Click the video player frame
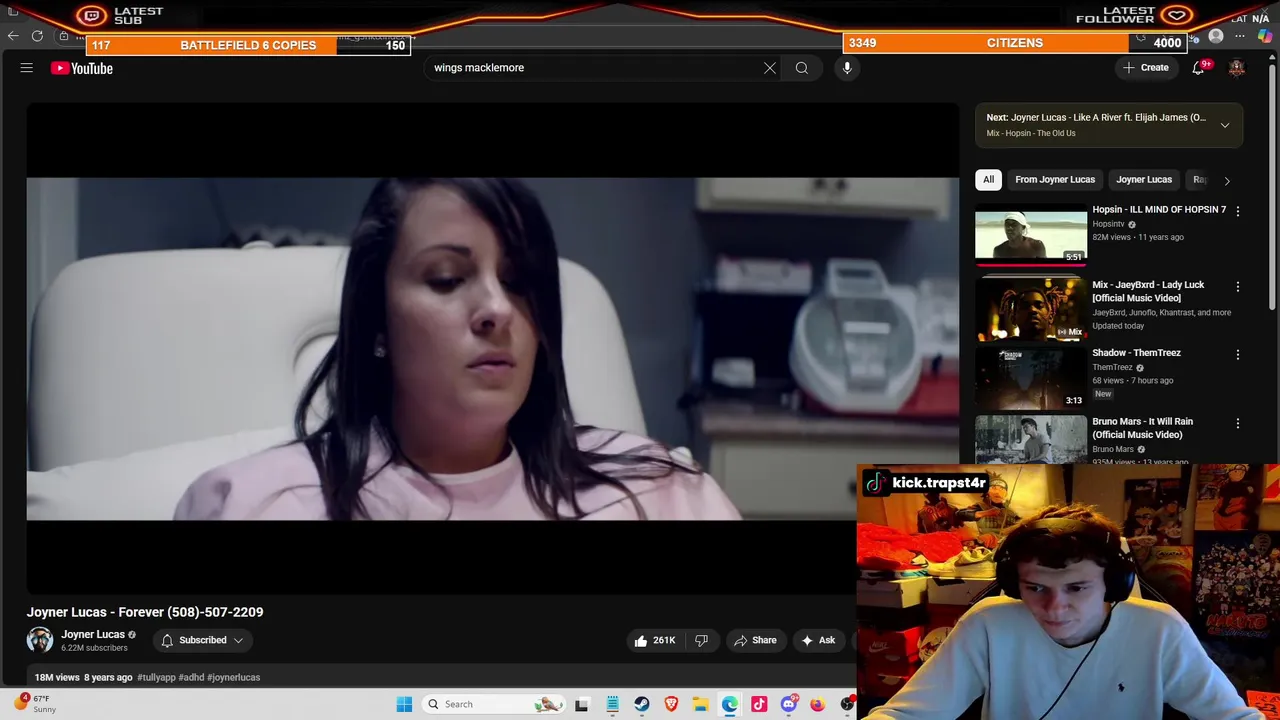Viewport: 1280px width, 720px height. click(492, 349)
